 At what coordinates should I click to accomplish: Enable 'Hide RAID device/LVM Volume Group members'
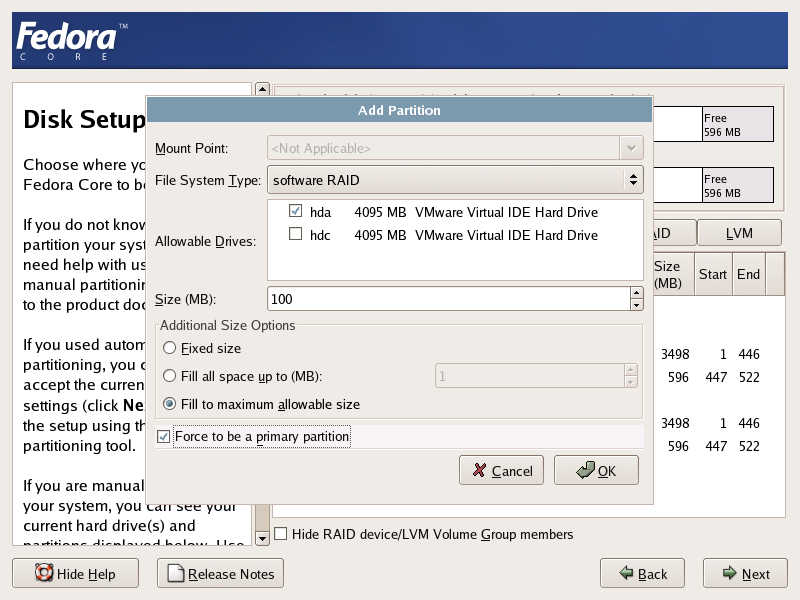coord(281,534)
